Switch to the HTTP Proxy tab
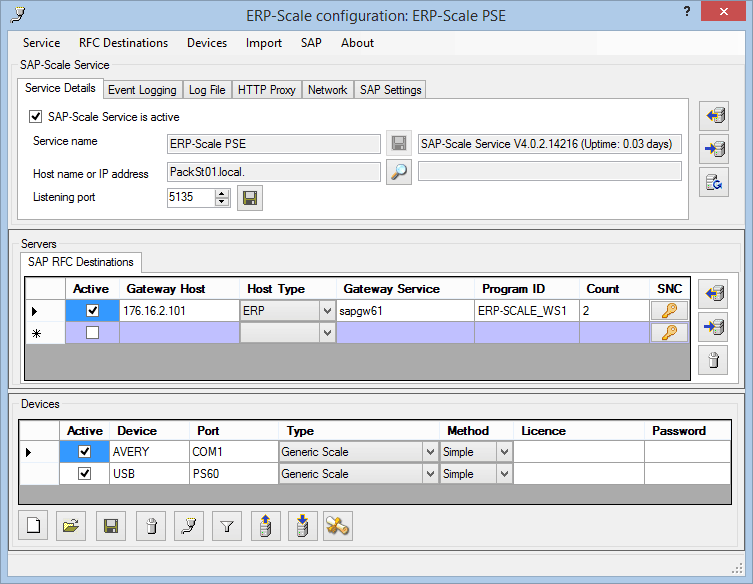The image size is (753, 584). (x=267, y=90)
